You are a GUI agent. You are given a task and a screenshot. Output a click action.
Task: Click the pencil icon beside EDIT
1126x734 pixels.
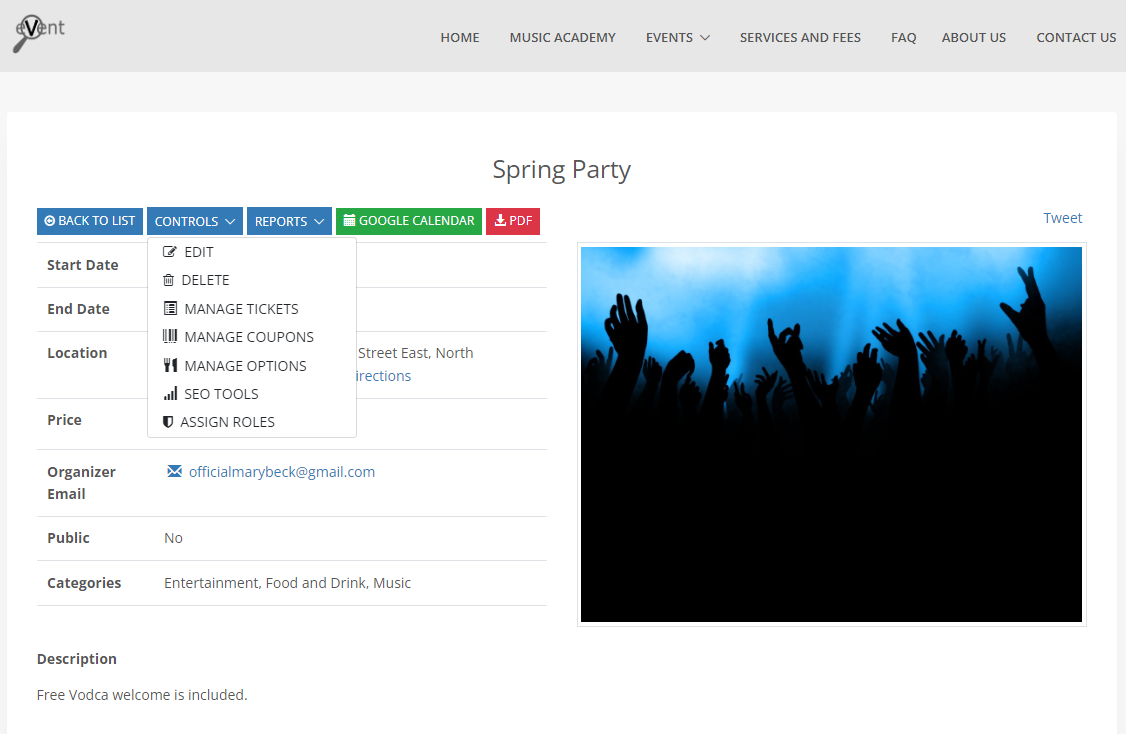click(x=169, y=252)
